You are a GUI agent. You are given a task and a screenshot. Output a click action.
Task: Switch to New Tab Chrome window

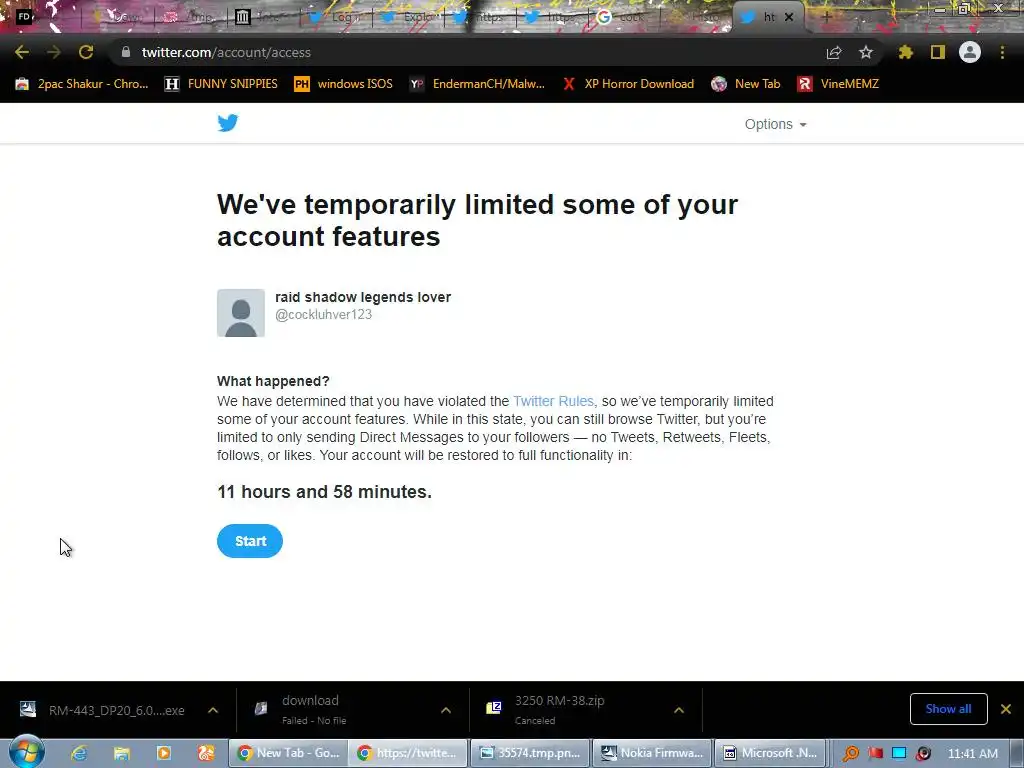coord(288,753)
